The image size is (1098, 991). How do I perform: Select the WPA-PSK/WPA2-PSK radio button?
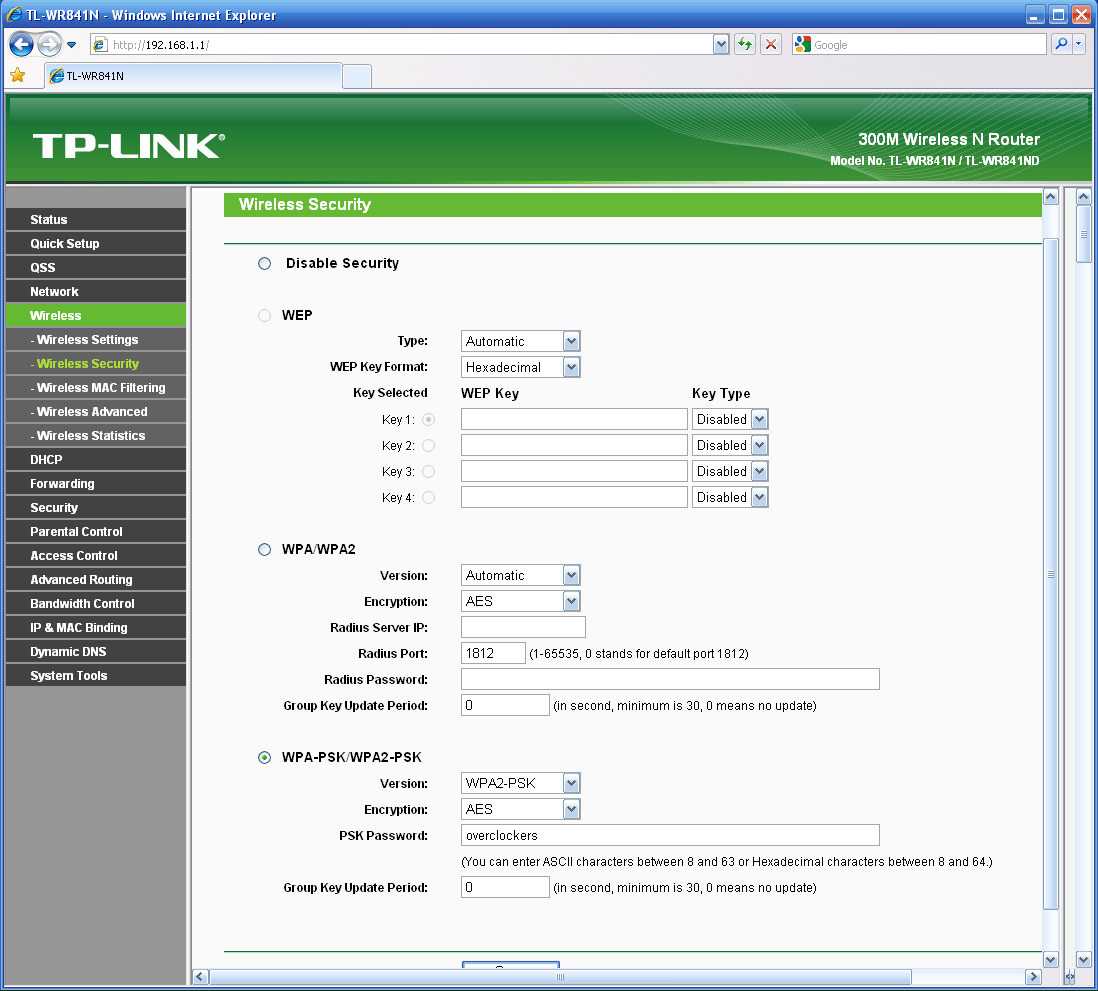[x=265, y=758]
